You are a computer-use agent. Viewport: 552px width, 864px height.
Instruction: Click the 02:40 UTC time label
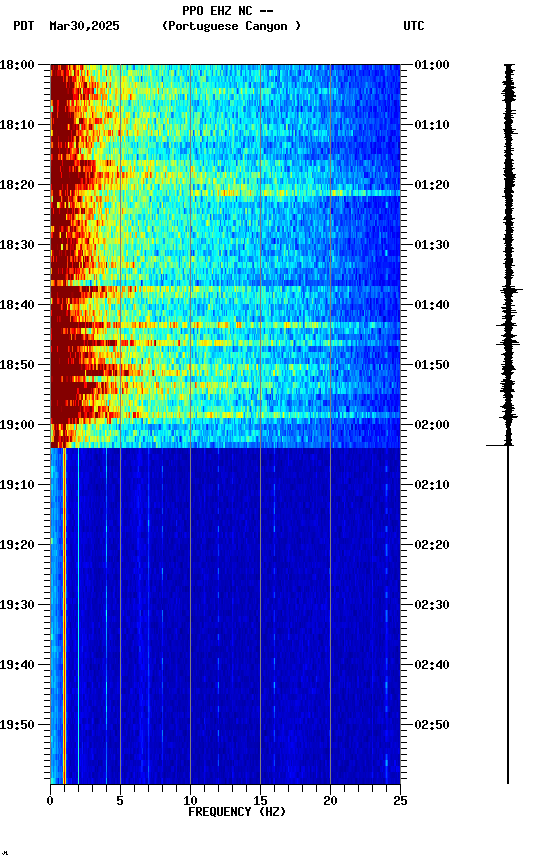tap(432, 665)
